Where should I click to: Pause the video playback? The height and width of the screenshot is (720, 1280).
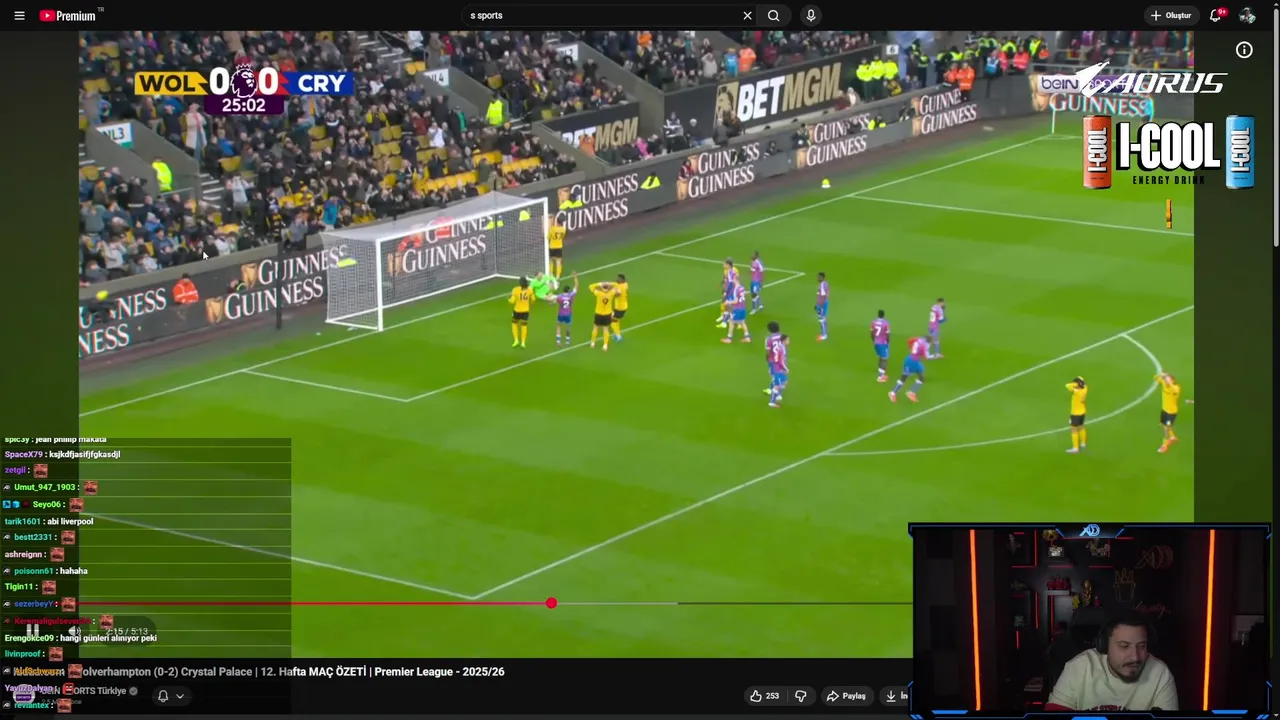point(33,631)
